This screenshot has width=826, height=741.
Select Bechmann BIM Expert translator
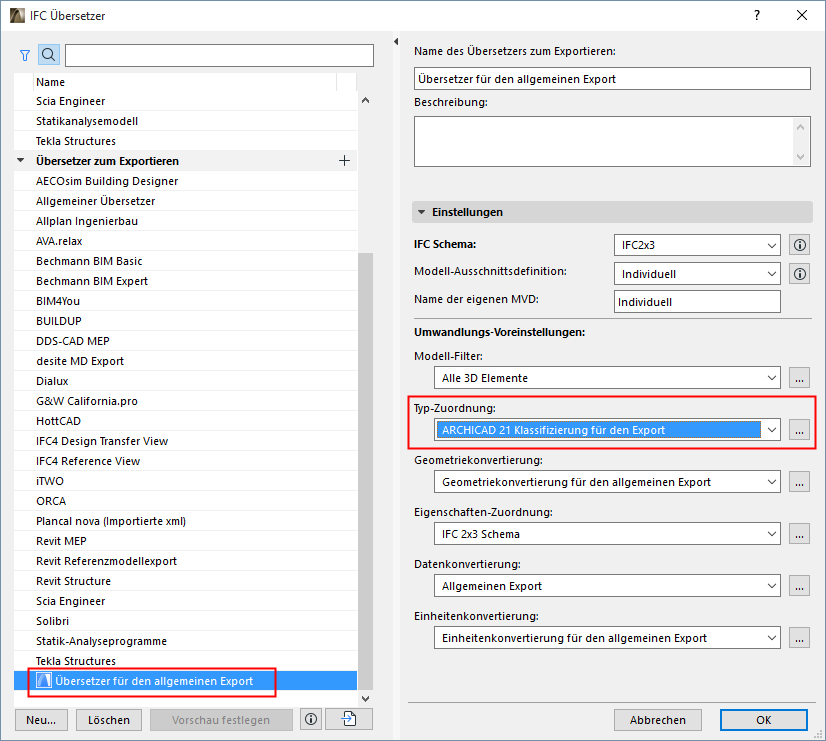pyautogui.click(x=185, y=281)
